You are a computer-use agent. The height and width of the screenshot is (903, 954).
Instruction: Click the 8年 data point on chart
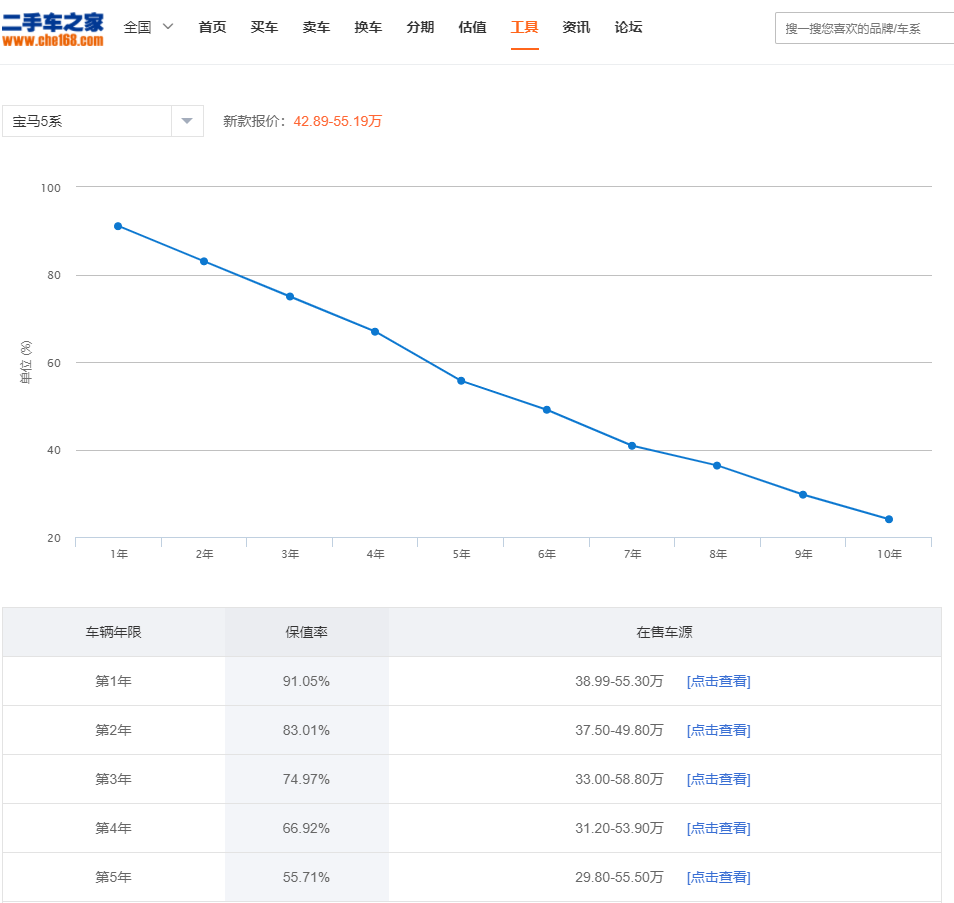(x=717, y=466)
